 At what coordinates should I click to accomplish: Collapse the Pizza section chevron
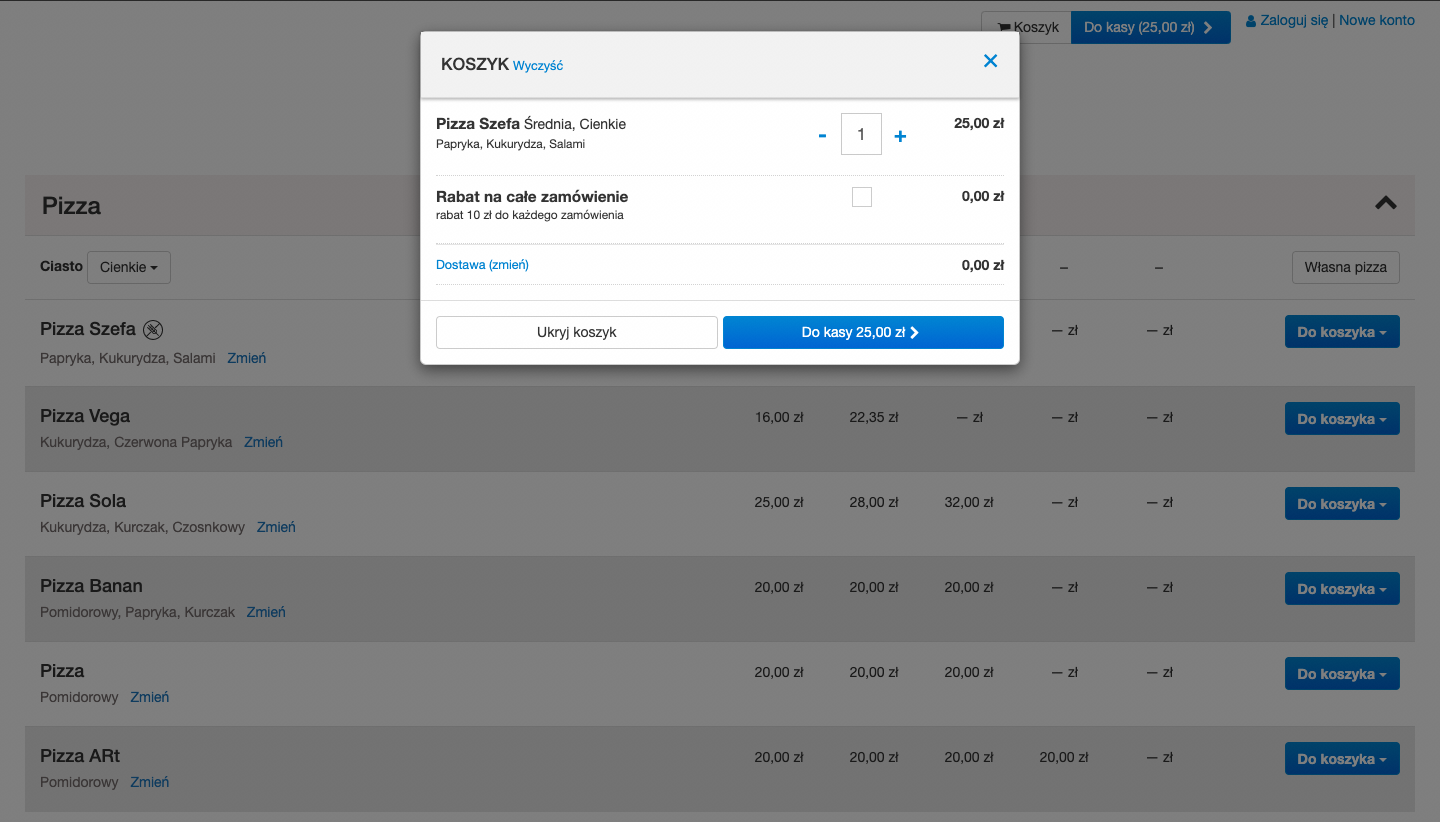point(1385,203)
